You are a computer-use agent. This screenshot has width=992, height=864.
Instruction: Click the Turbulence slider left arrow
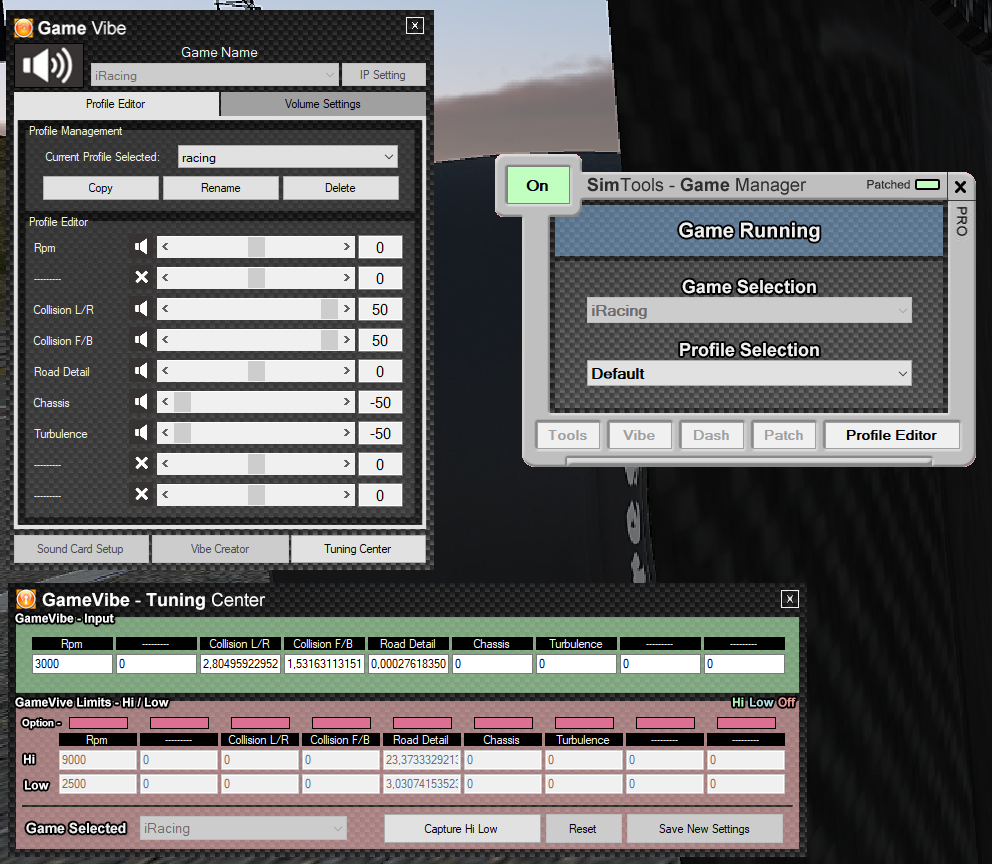tap(165, 433)
